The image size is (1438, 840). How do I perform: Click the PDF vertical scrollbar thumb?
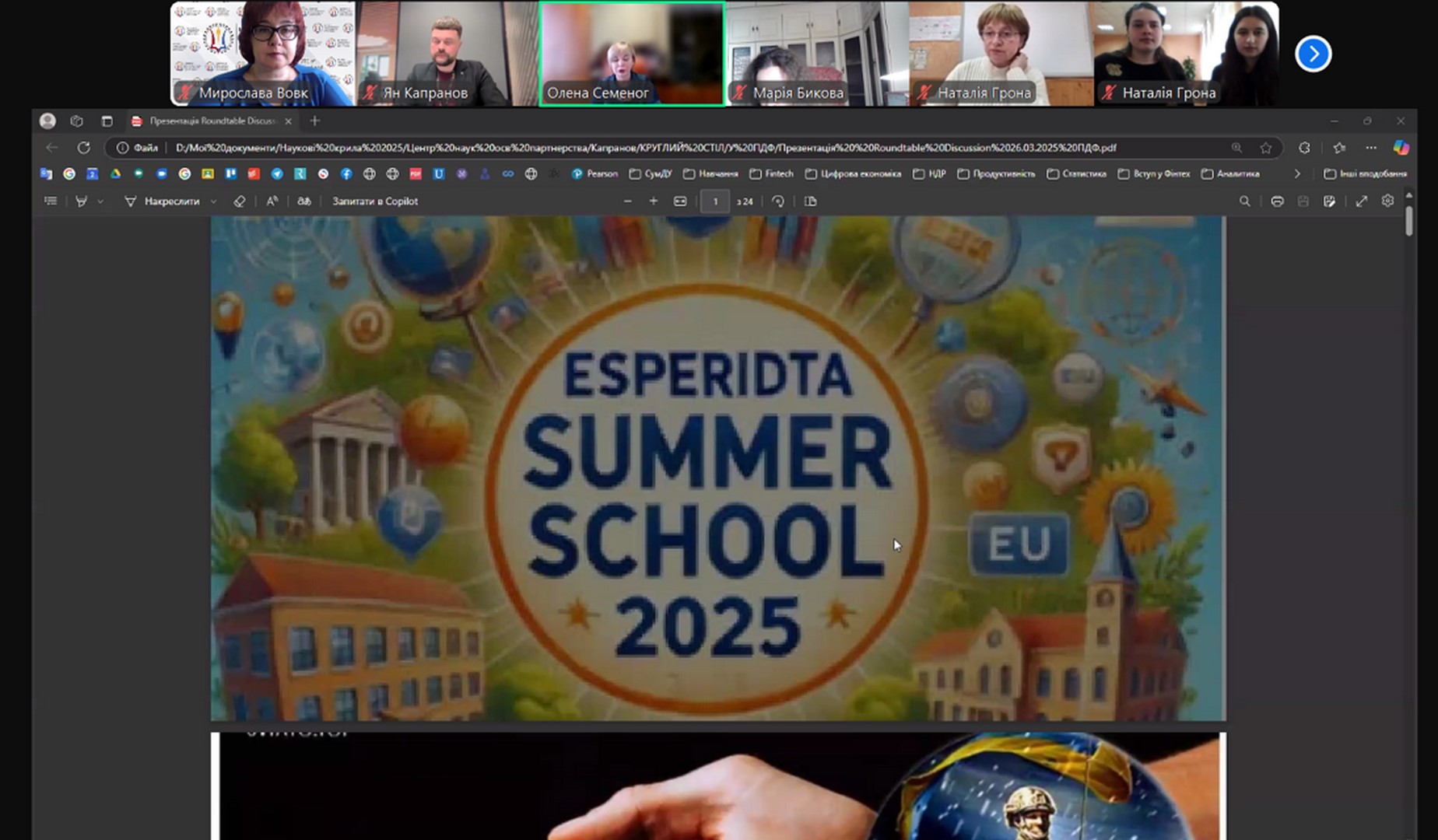pyautogui.click(x=1409, y=222)
